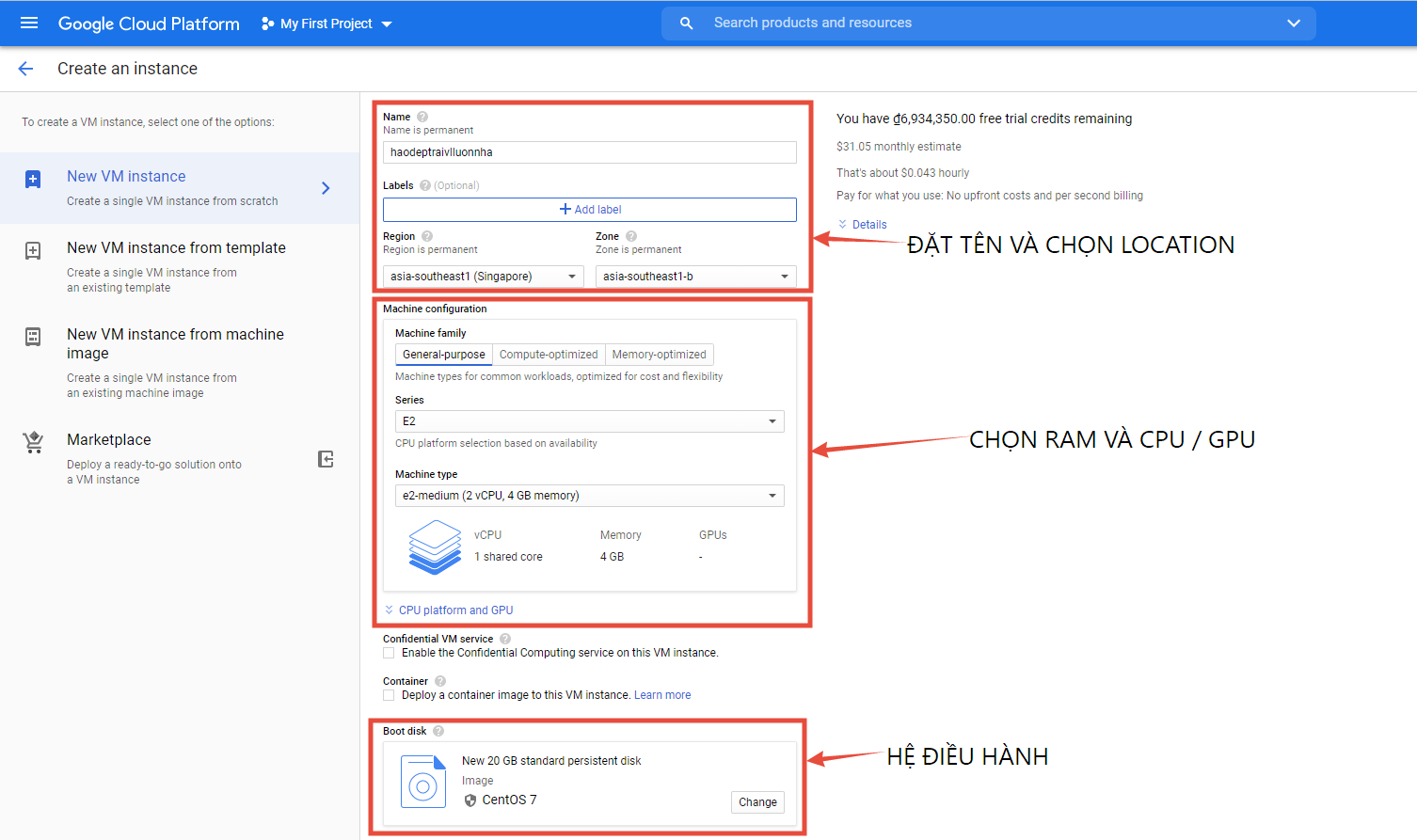Choose New VM instance from template
Screen dimensions: 1417x840
coord(180,267)
